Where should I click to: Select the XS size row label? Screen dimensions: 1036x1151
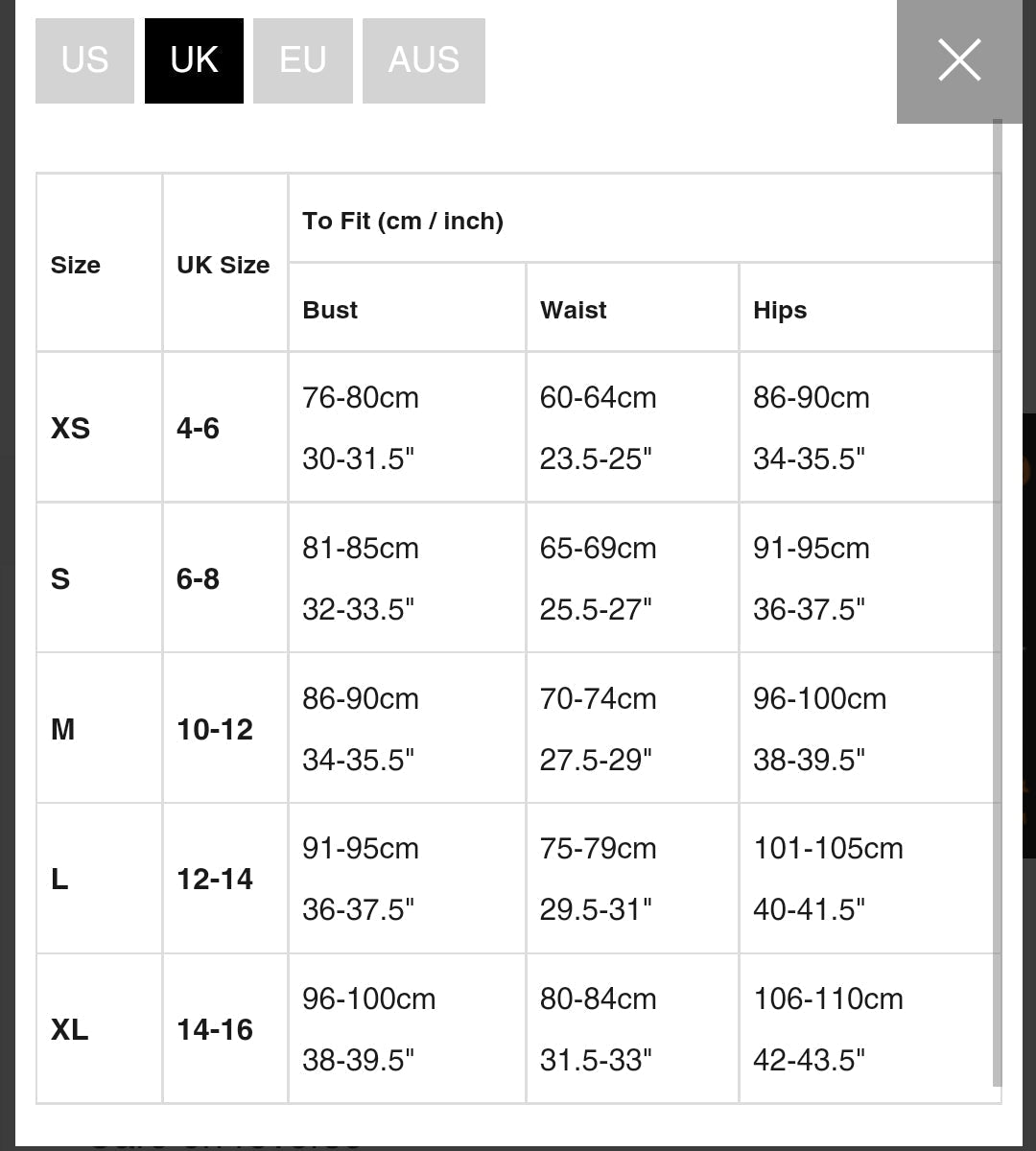click(71, 428)
